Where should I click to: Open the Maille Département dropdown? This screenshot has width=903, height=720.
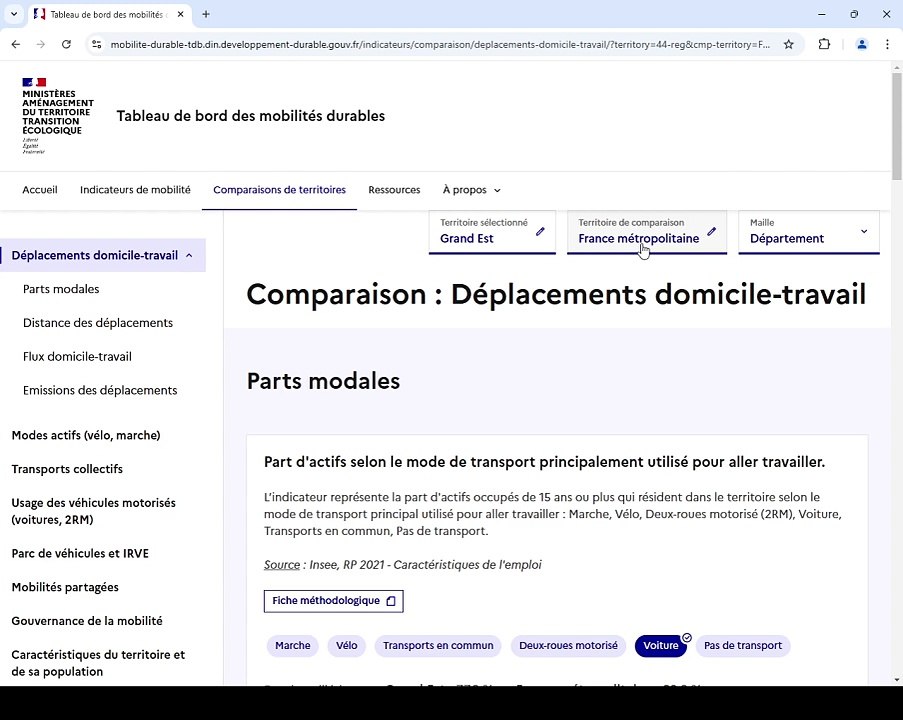(809, 232)
